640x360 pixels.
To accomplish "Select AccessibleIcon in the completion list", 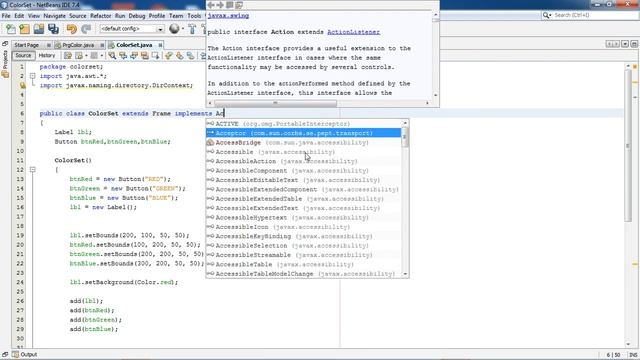I will point(304,227).
